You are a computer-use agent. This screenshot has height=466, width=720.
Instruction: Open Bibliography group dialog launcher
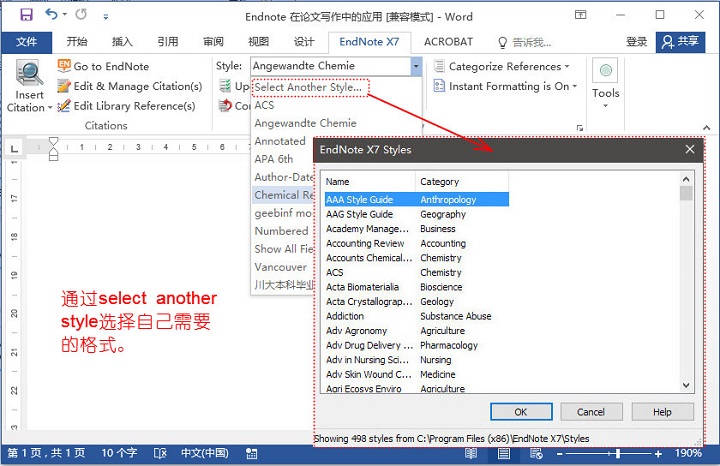pyautogui.click(x=580, y=128)
